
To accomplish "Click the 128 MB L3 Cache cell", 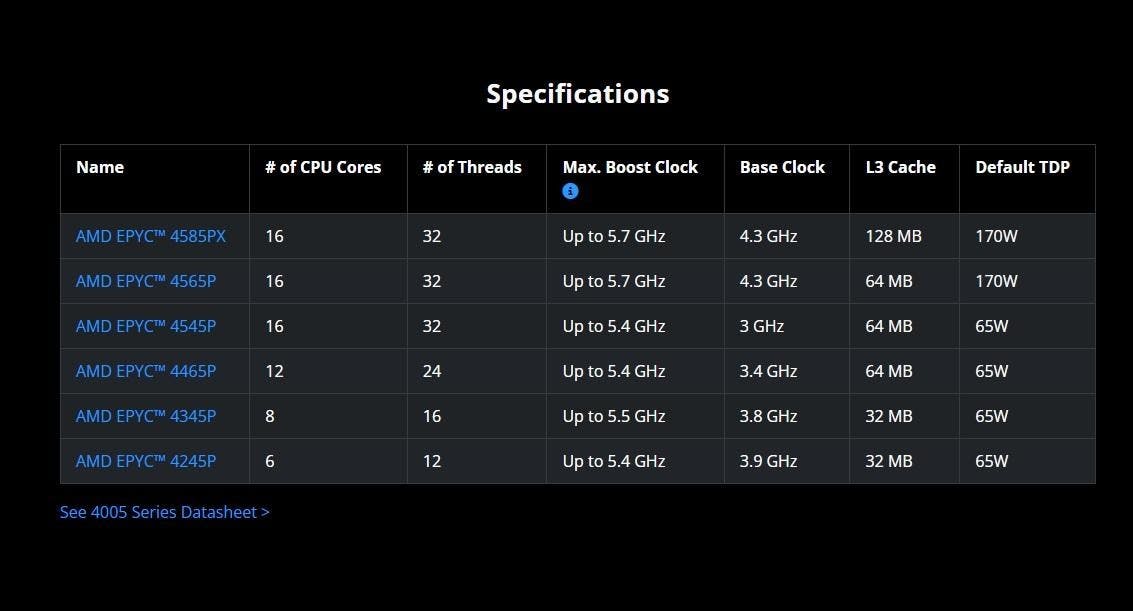I will point(893,237).
